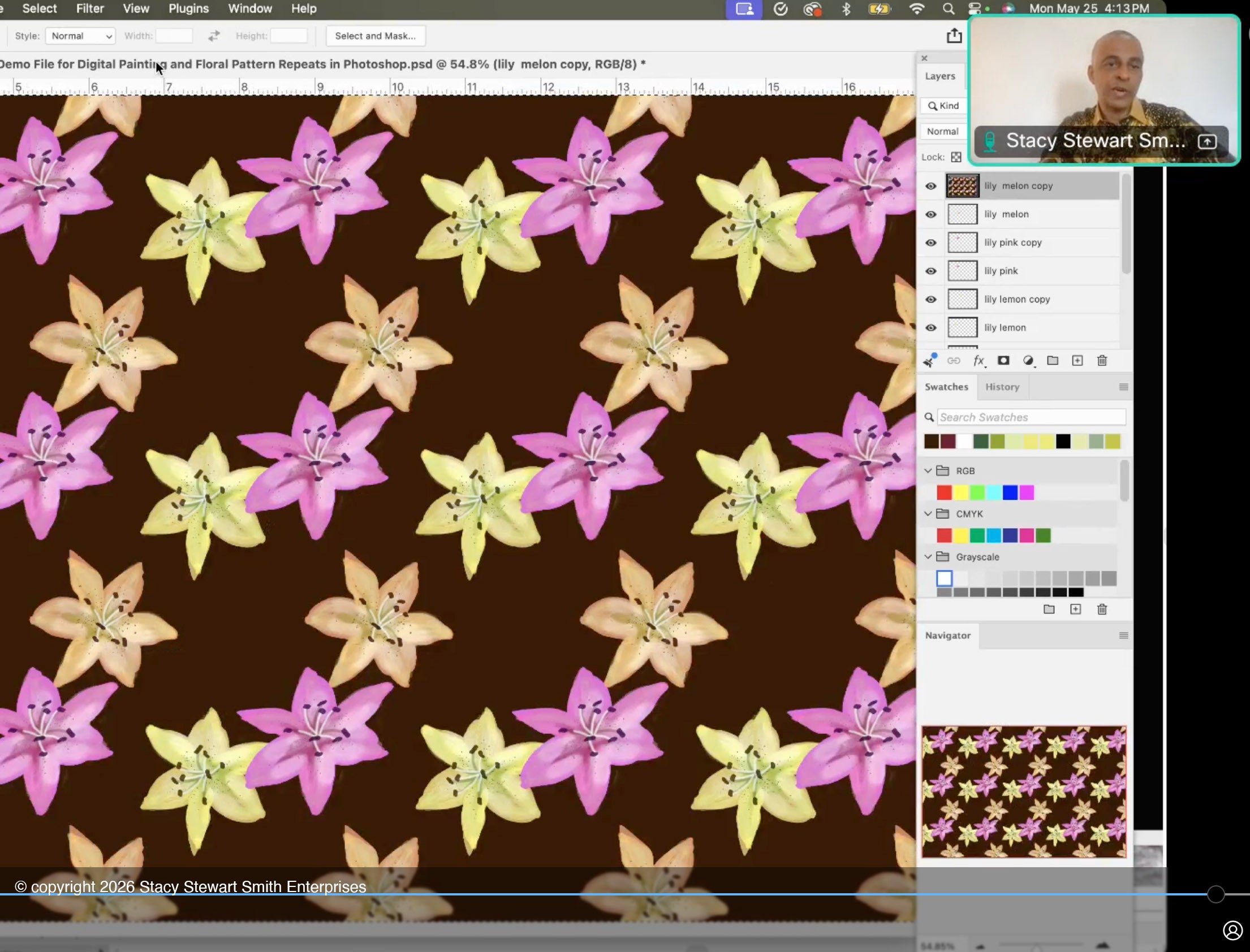
Task: Click the Navigator preview thumbnail
Action: point(1024,791)
